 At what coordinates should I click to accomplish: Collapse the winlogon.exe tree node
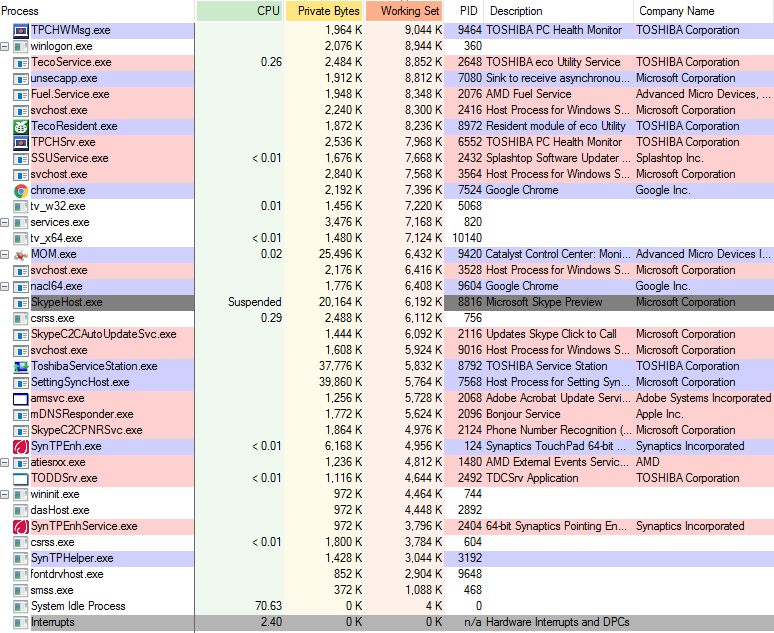tap(5, 46)
